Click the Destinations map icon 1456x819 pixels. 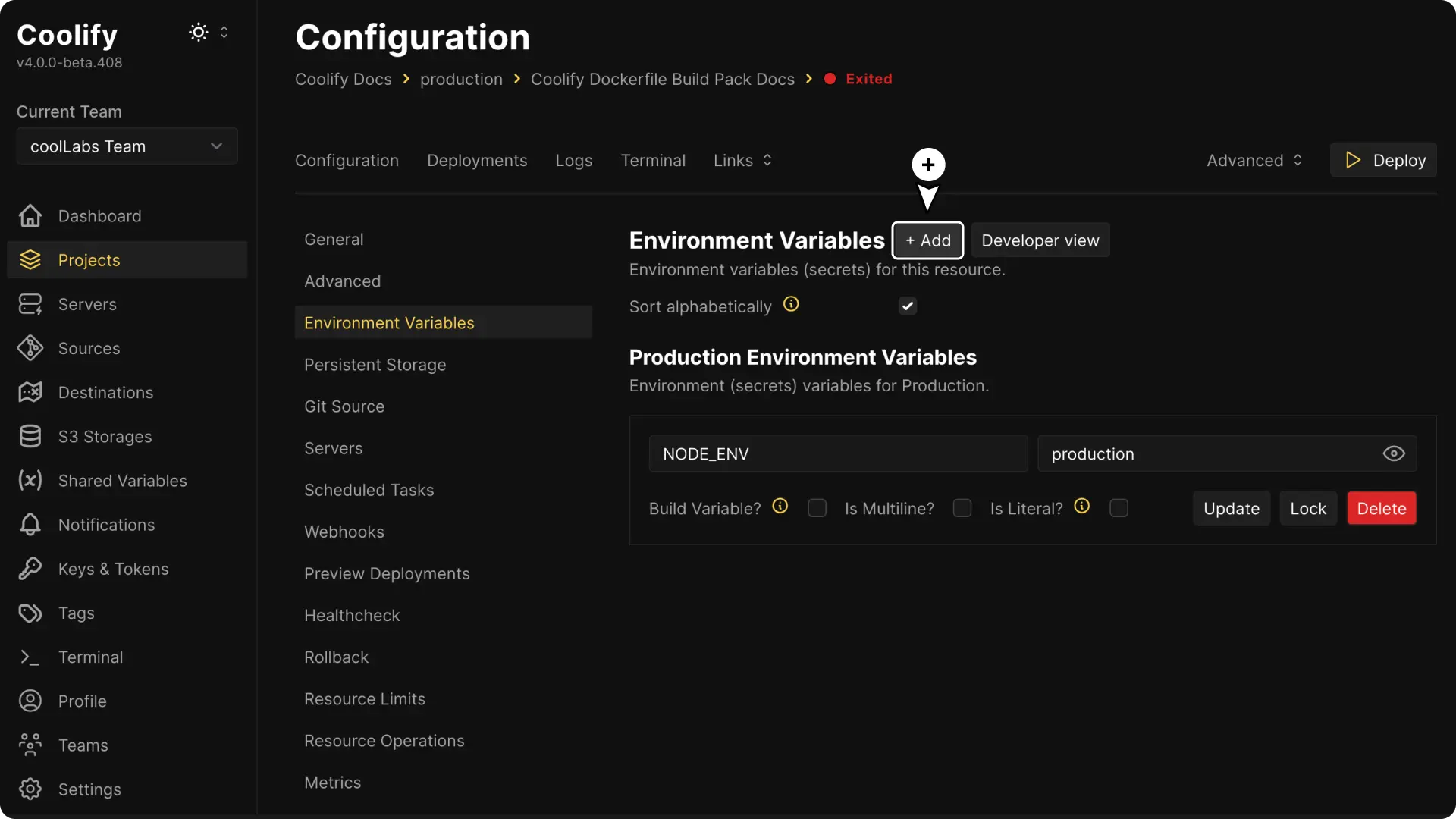point(29,392)
